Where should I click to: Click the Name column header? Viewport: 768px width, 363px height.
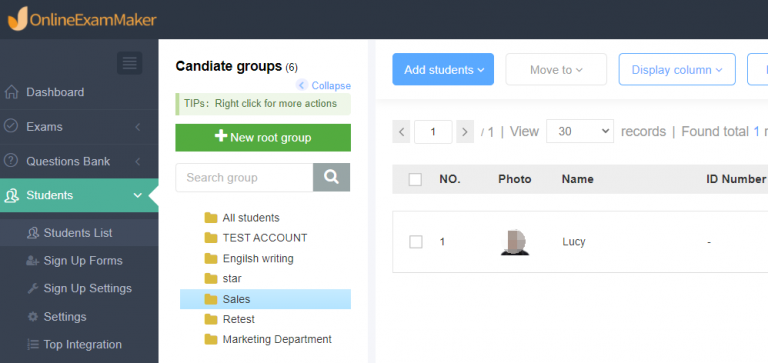click(577, 179)
